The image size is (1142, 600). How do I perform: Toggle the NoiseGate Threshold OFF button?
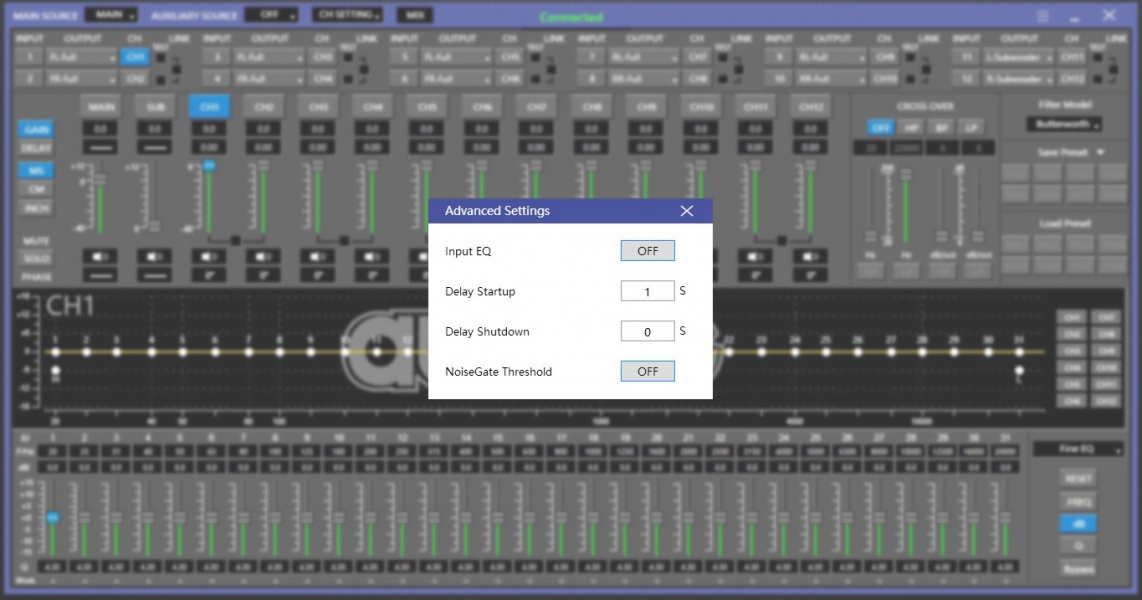coord(647,371)
